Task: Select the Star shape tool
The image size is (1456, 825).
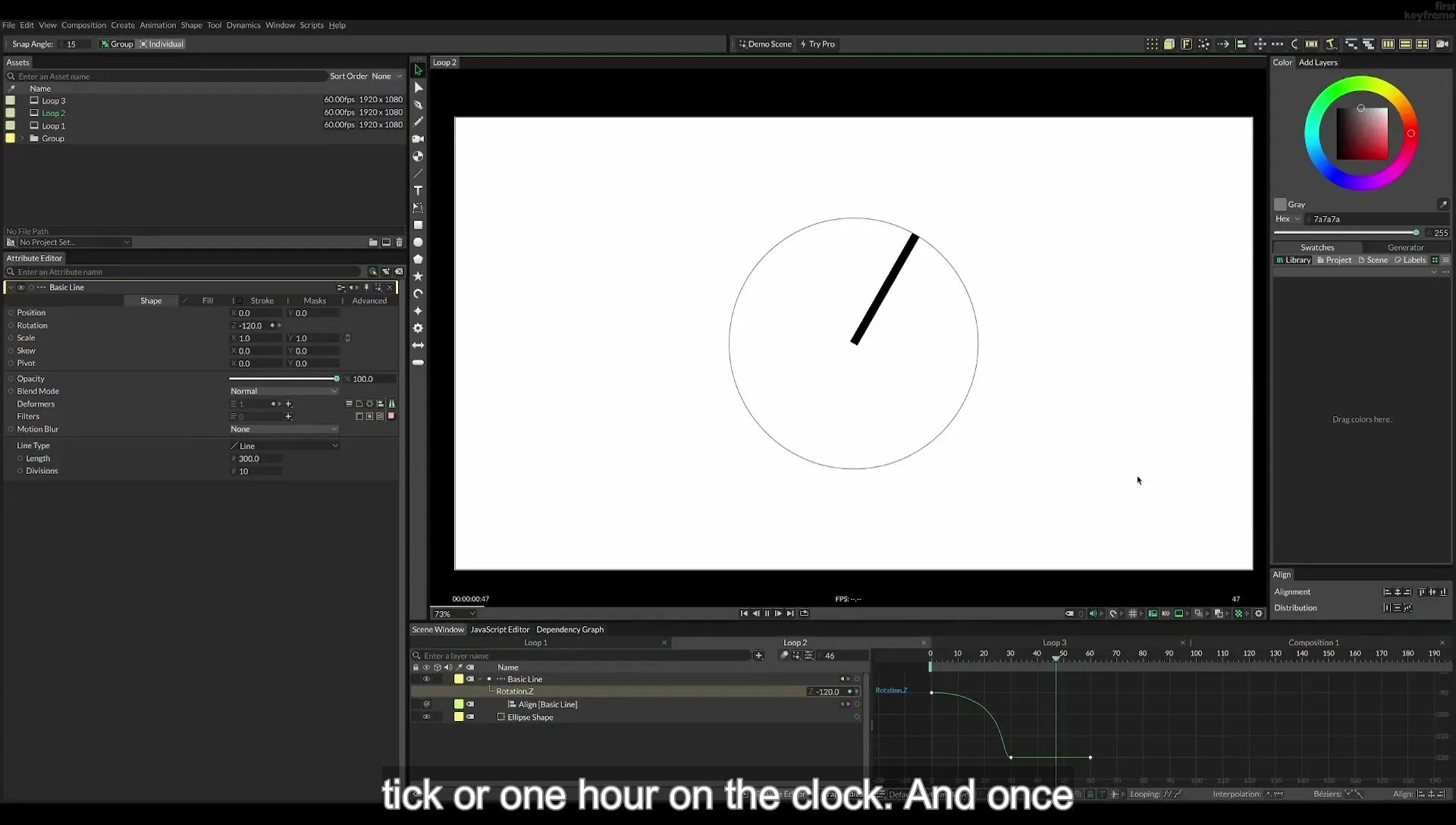Action: [418, 276]
